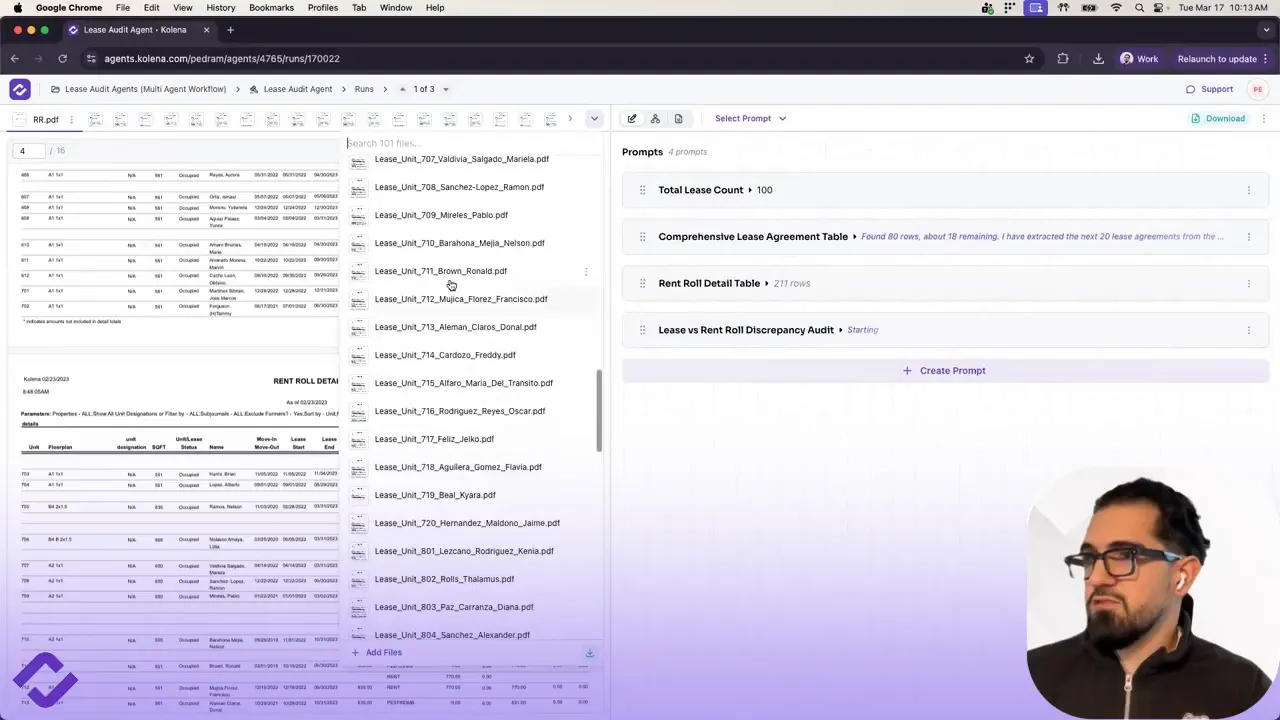The image size is (1280, 720).
Task: Switch to the RR.pdf document tab
Action: click(45, 119)
